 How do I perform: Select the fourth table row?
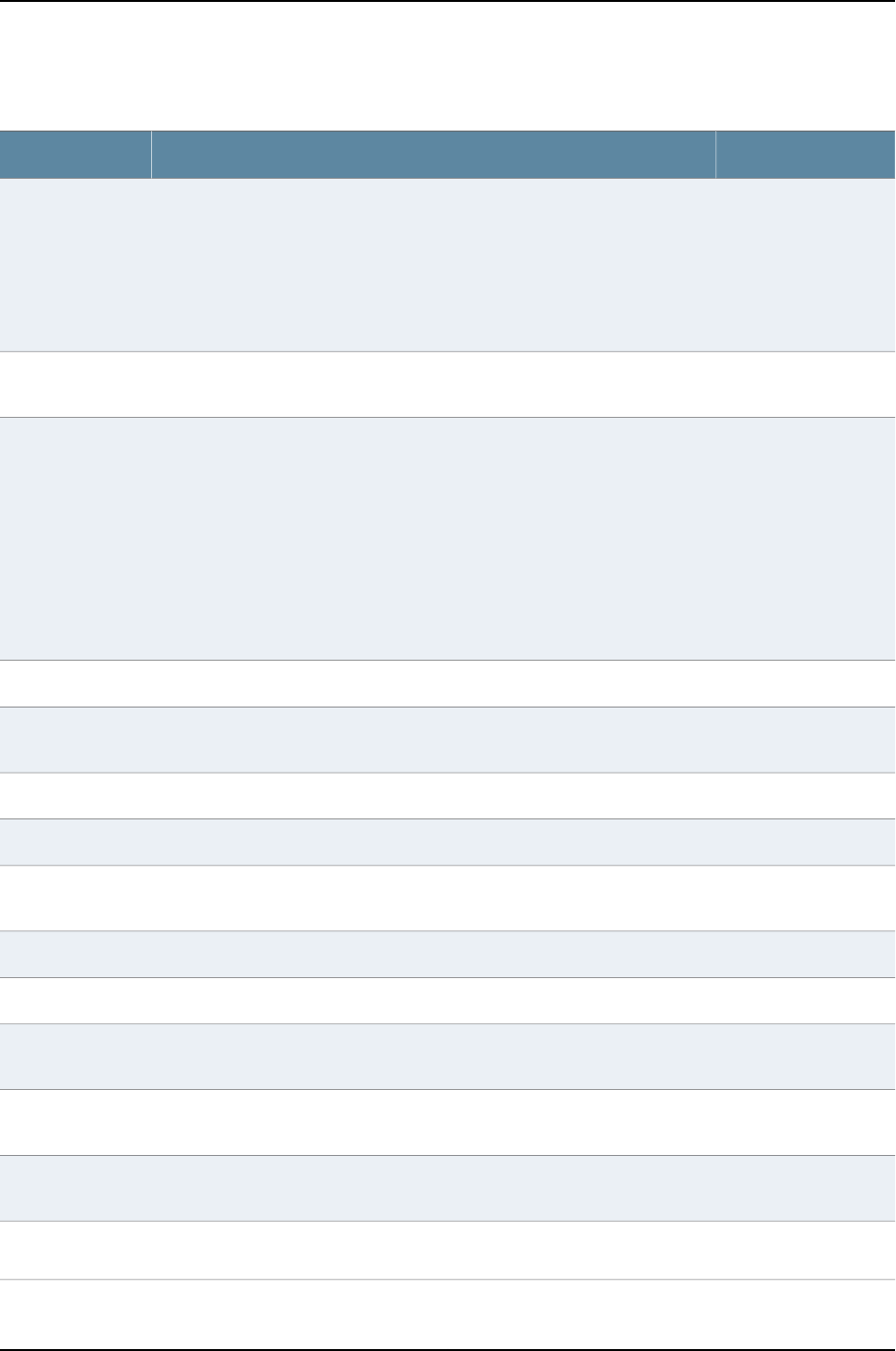448,684
